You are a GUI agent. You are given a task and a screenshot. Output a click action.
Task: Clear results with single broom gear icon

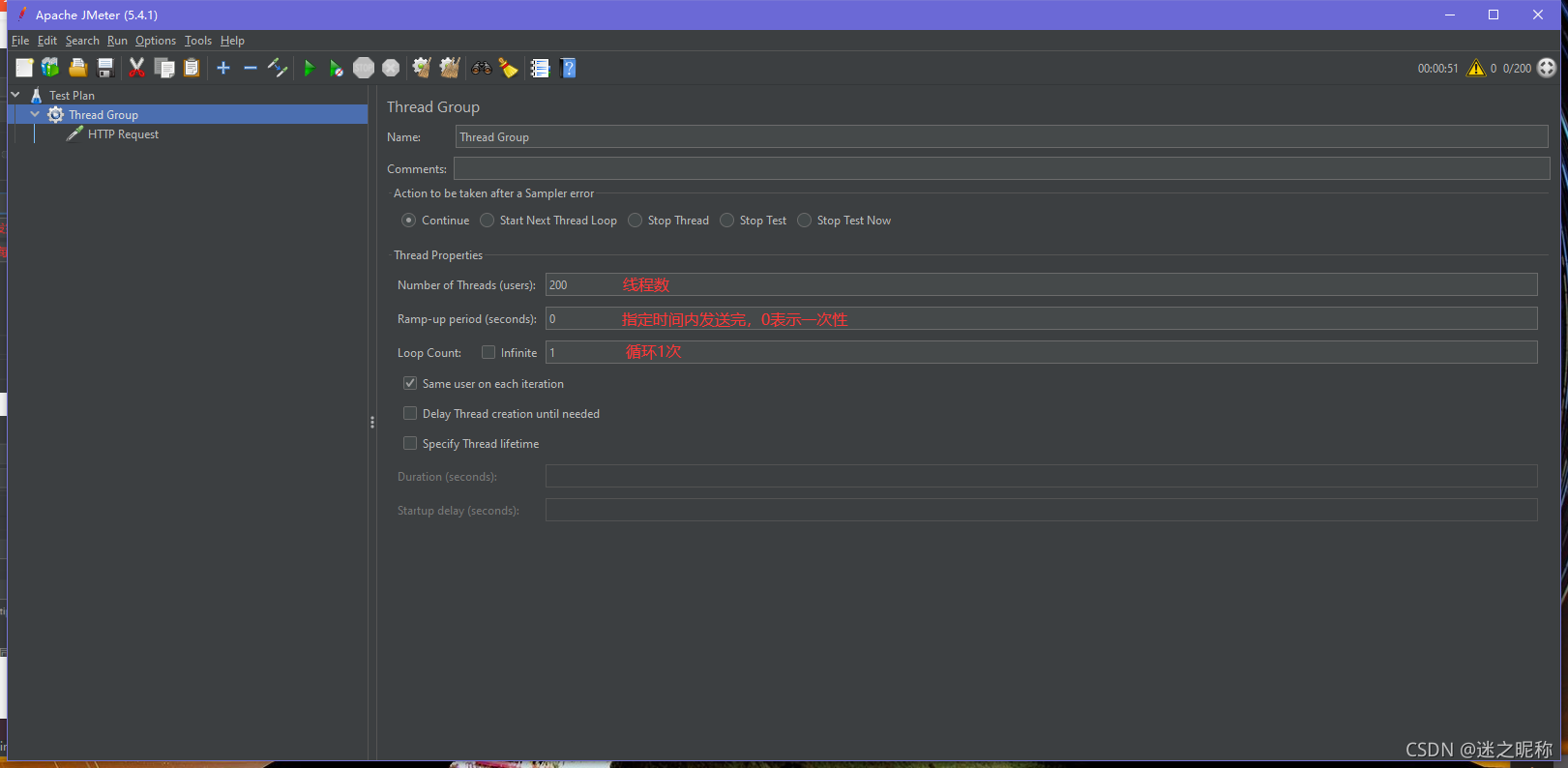(421, 68)
